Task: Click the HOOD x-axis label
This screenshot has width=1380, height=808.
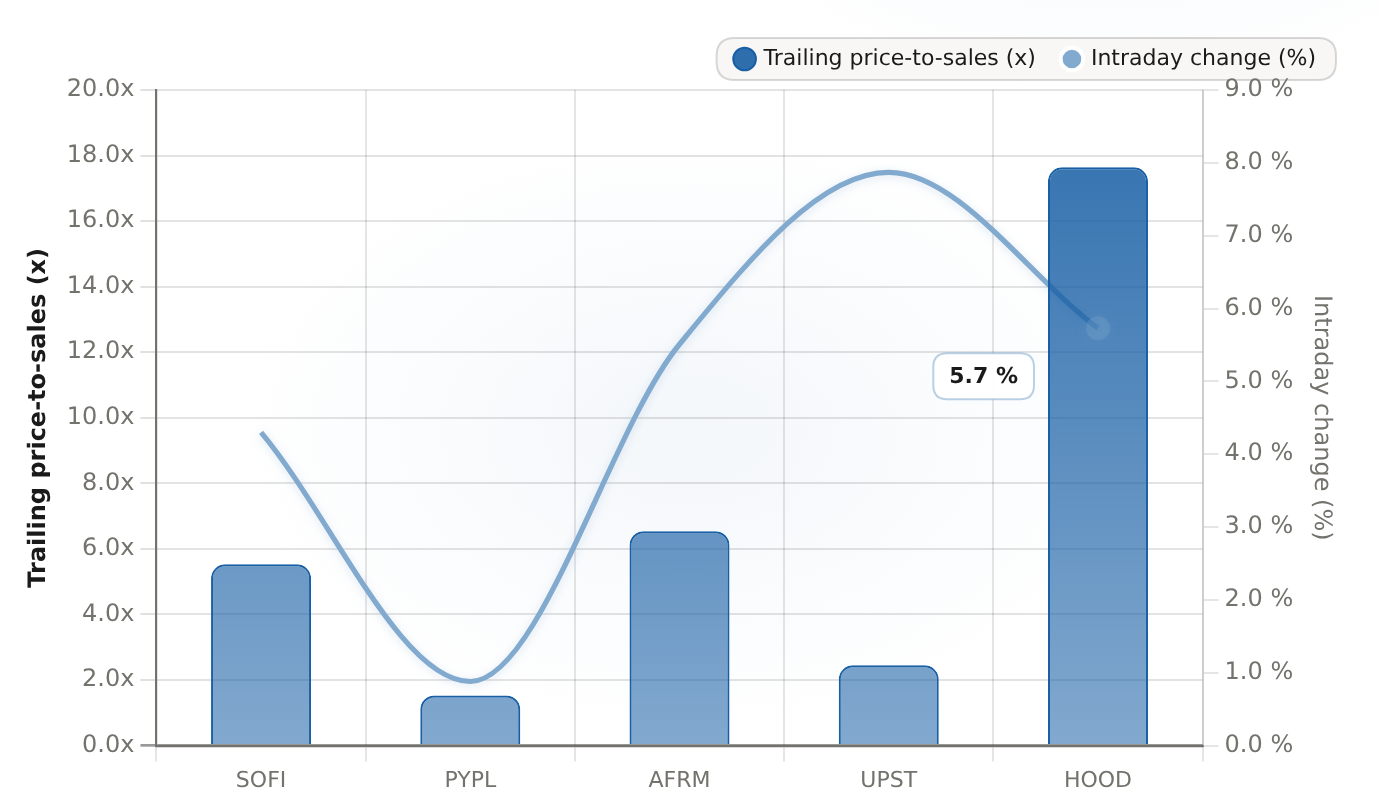Action: [x=1097, y=780]
